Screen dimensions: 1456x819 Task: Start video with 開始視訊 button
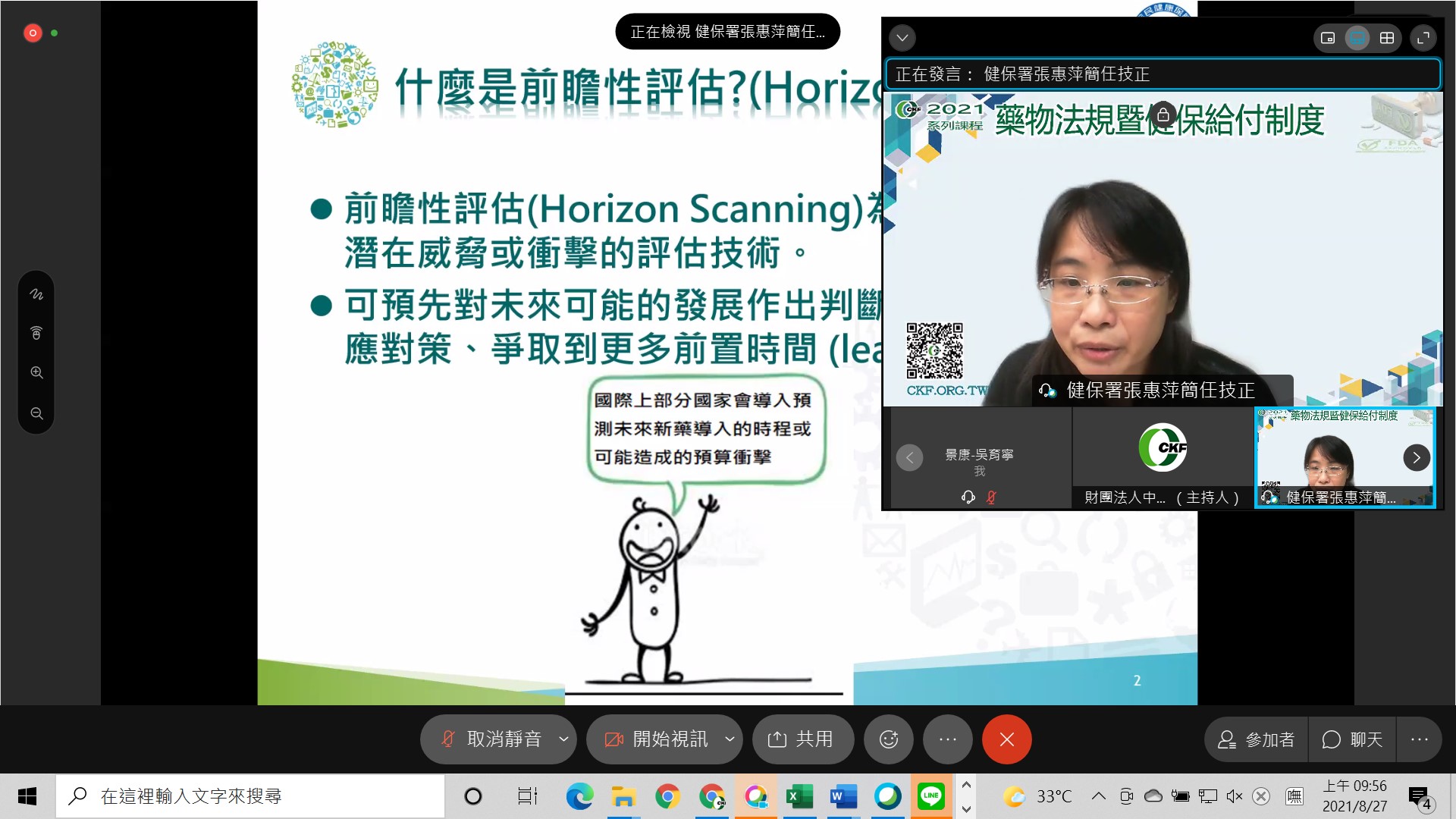[x=656, y=739]
